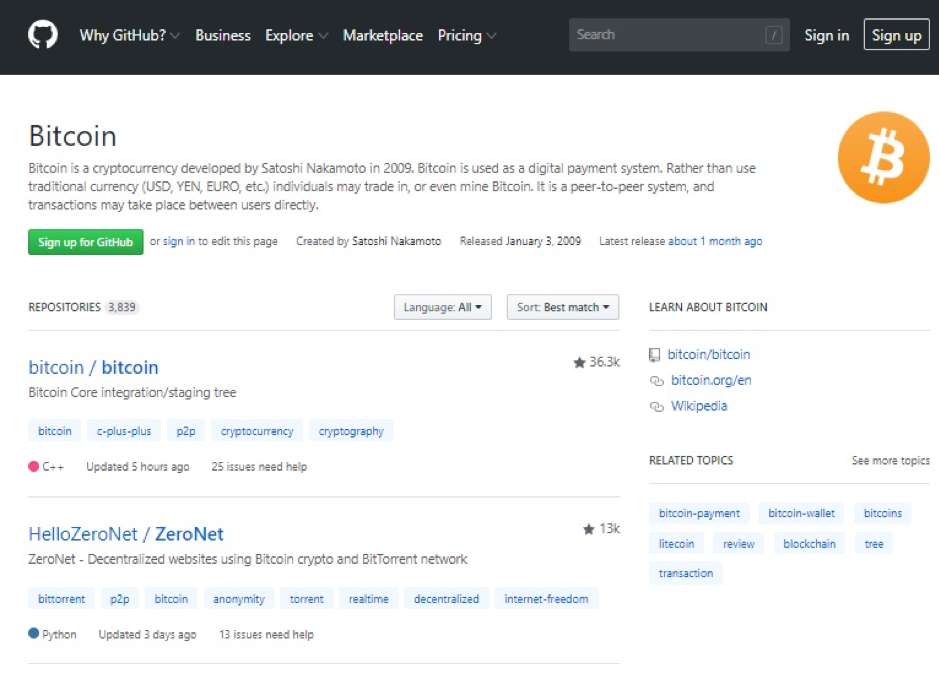The width and height of the screenshot is (939, 689).
Task: Click the review related topic
Action: coord(738,544)
